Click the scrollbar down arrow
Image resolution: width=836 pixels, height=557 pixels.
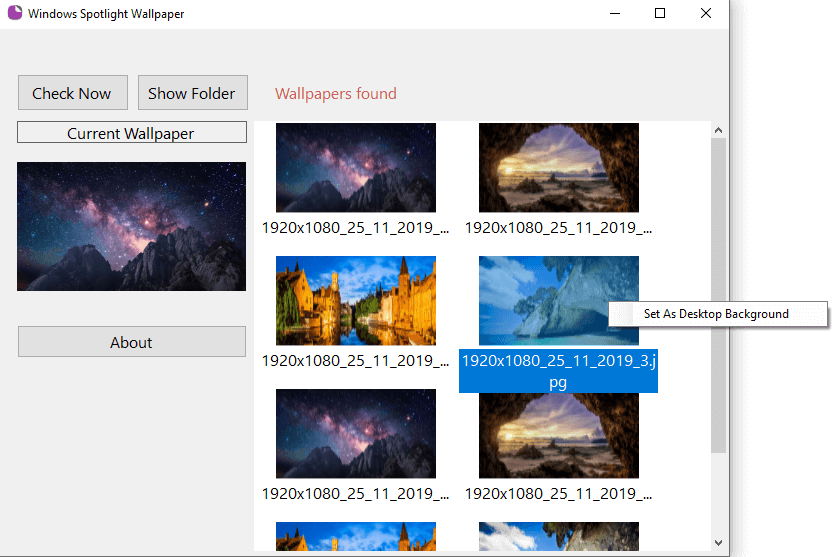tap(718, 543)
